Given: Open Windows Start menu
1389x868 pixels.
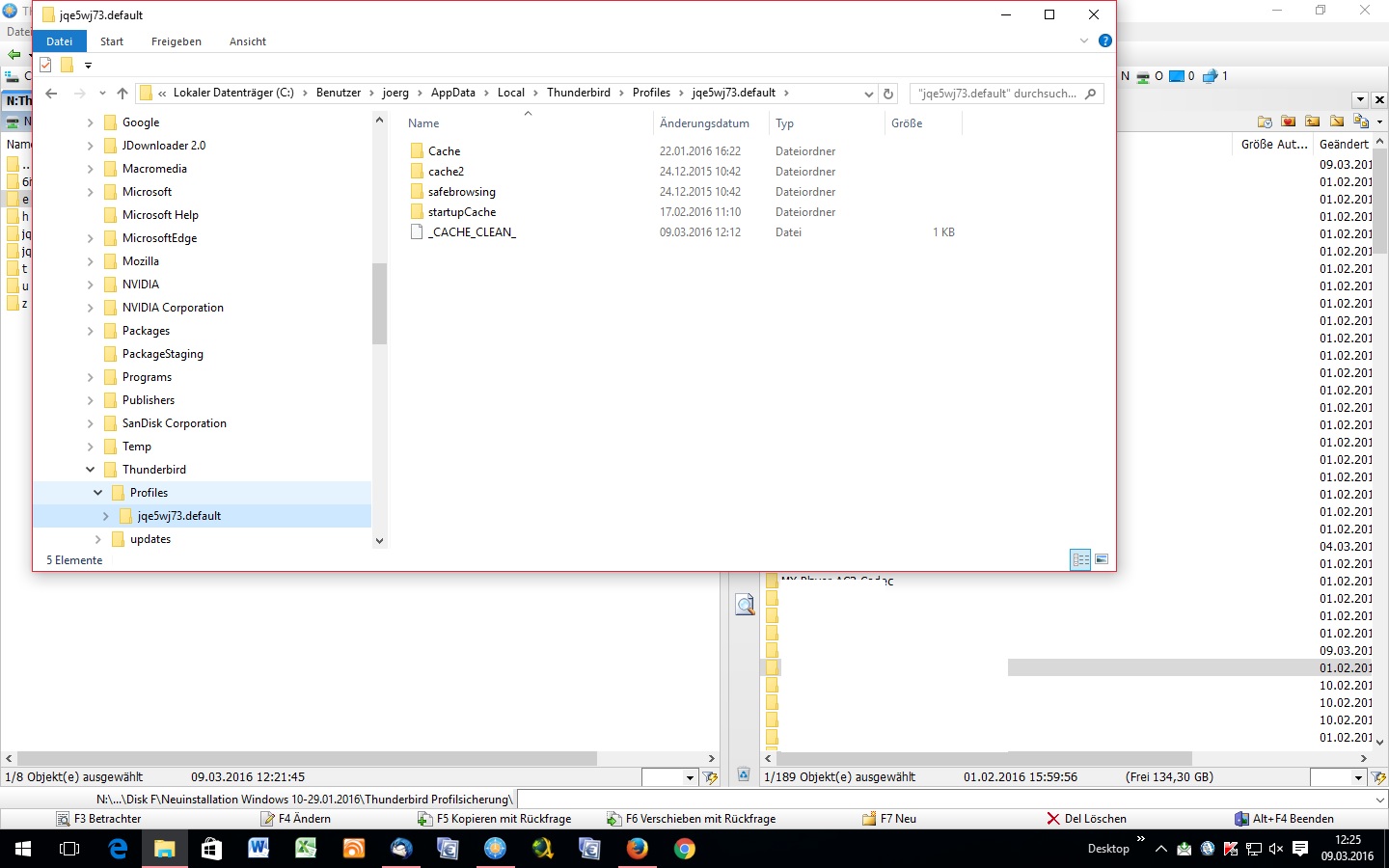Looking at the screenshot, I should pos(23,849).
